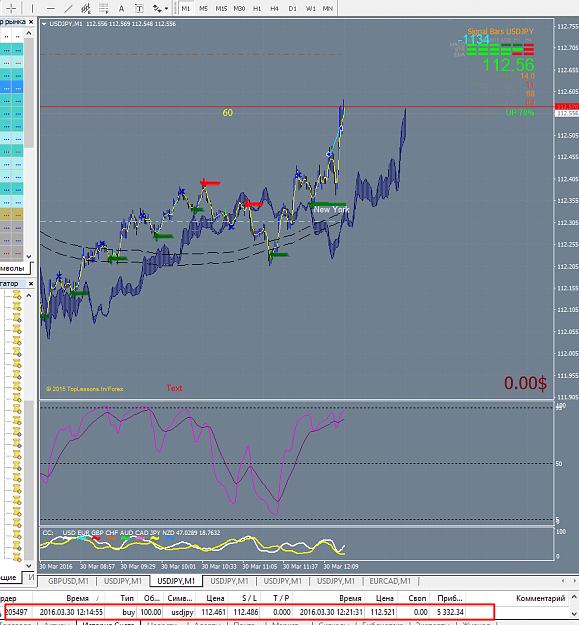Click the Navigator scroll-up arrow
The height and width of the screenshot is (625, 579).
click(x=29, y=295)
